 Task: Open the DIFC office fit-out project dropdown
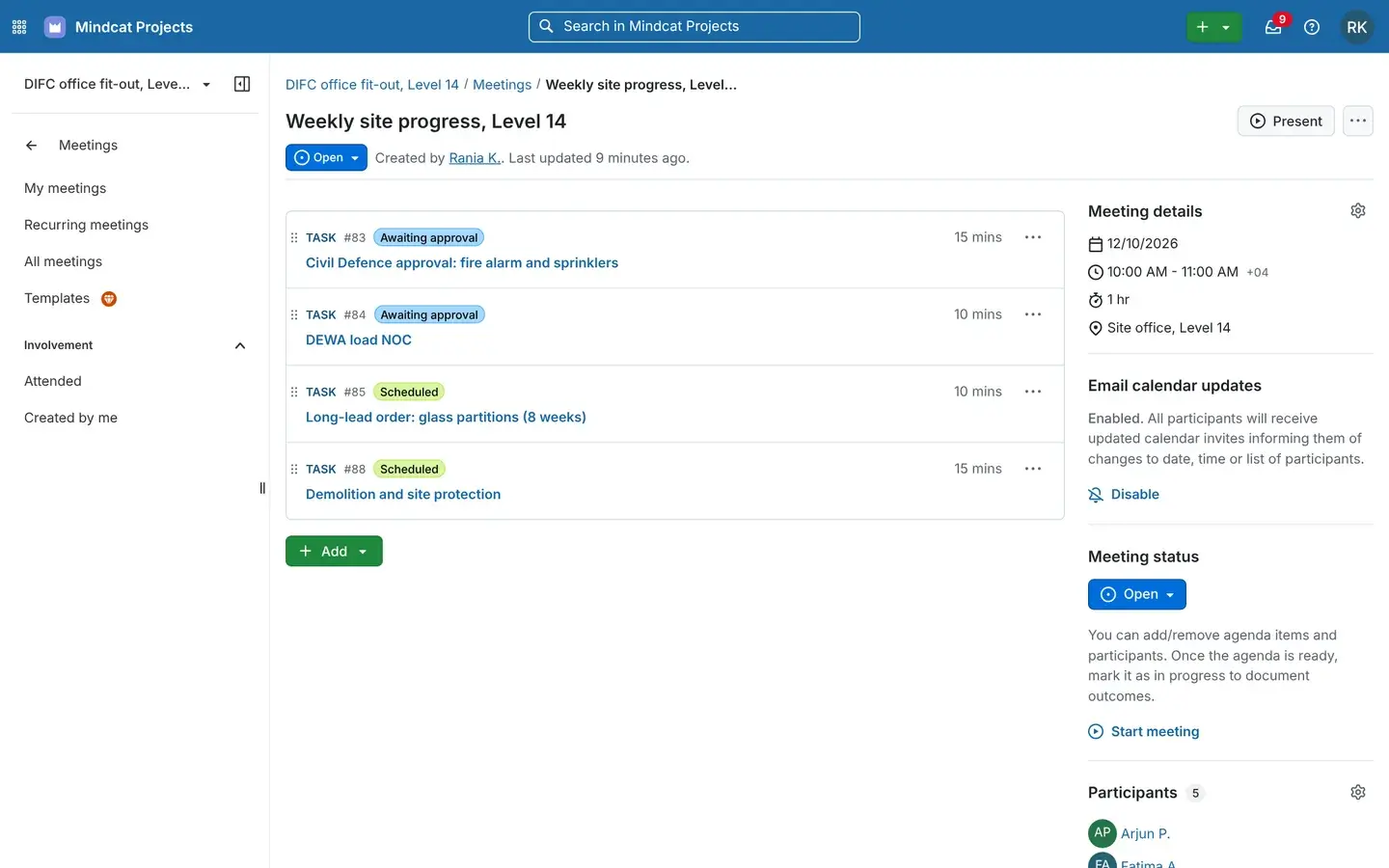pyautogui.click(x=118, y=84)
